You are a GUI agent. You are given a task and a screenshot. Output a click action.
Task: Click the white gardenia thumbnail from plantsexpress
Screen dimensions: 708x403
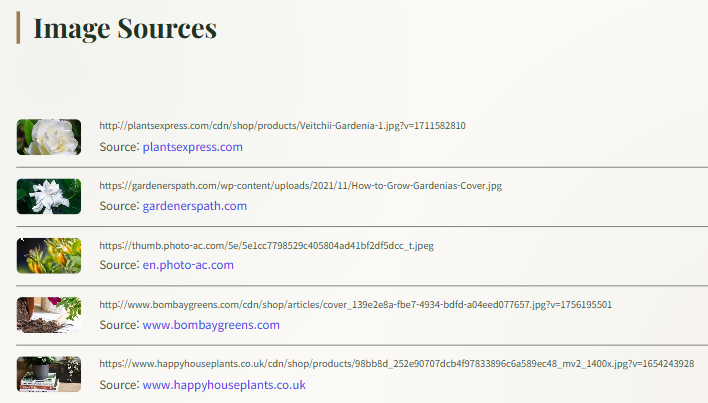tap(49, 137)
